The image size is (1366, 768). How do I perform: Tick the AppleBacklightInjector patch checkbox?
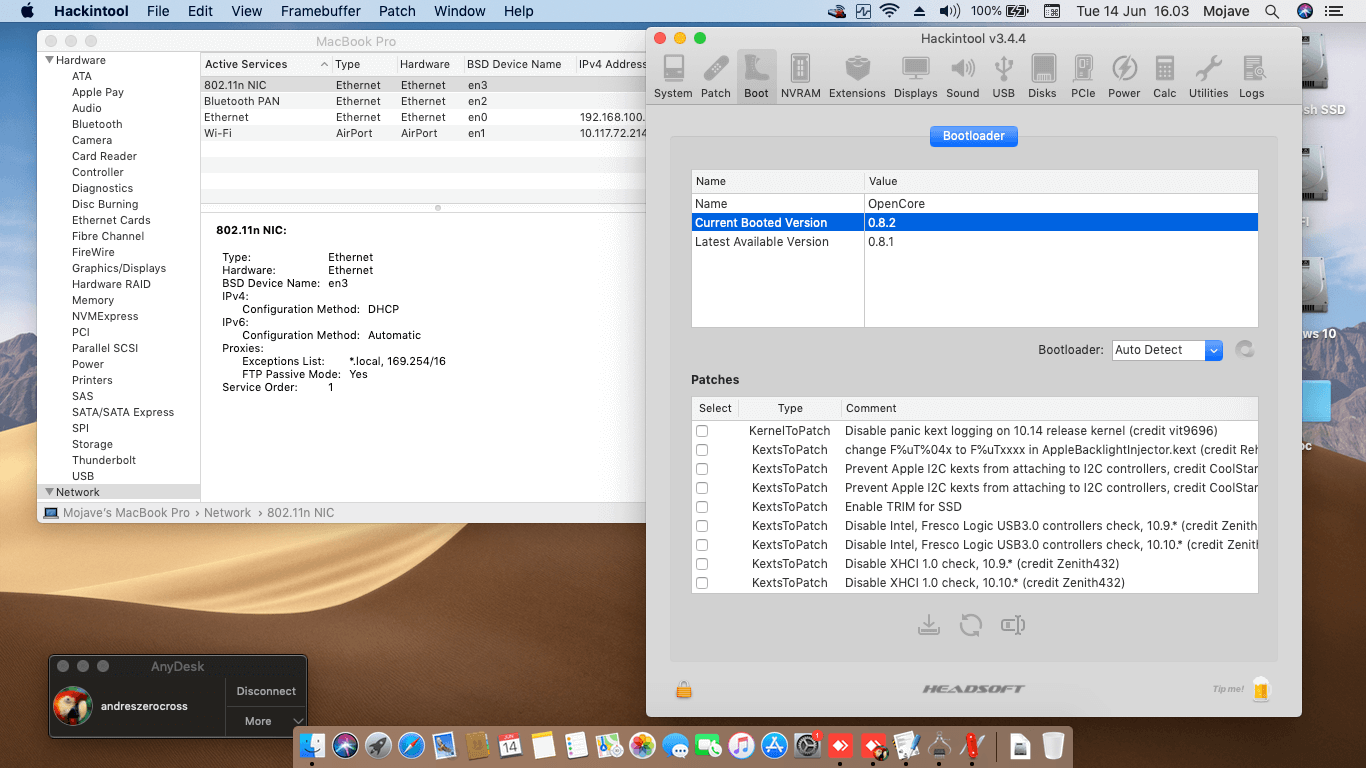[702, 450]
